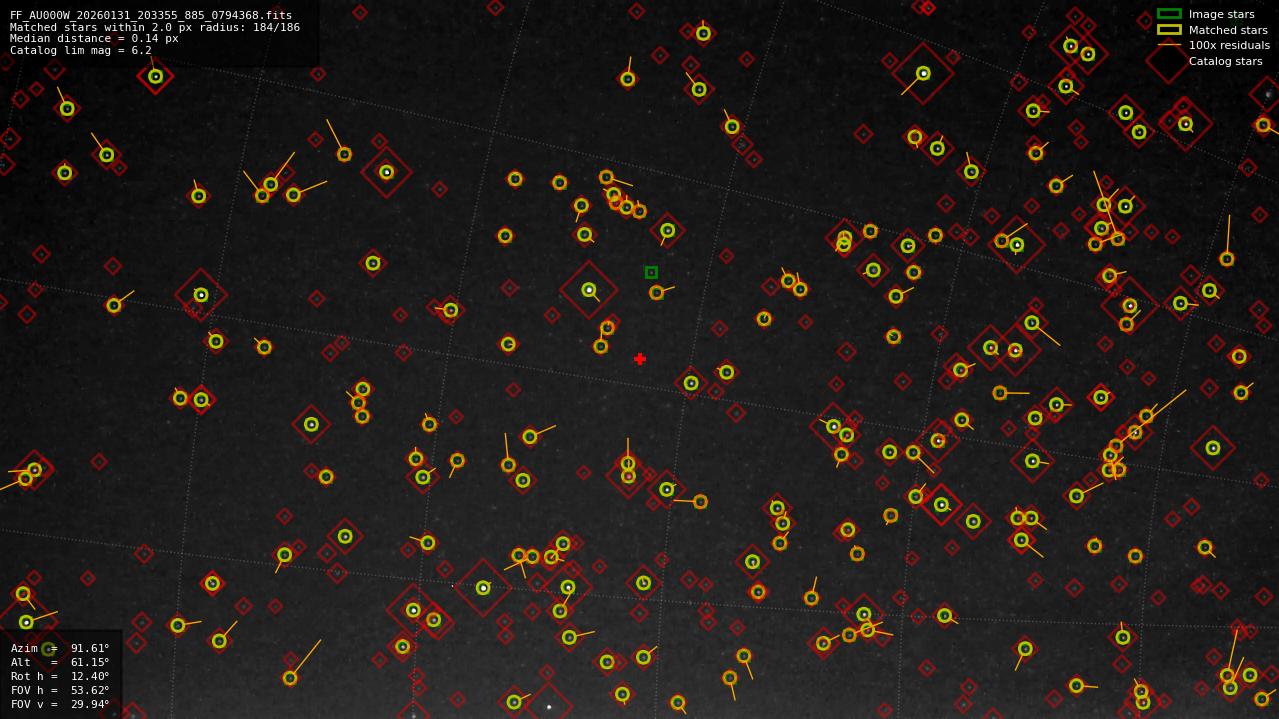This screenshot has width=1279, height=719.
Task: Click the Catalog stars legend diamond symbol
Action: [1167, 61]
